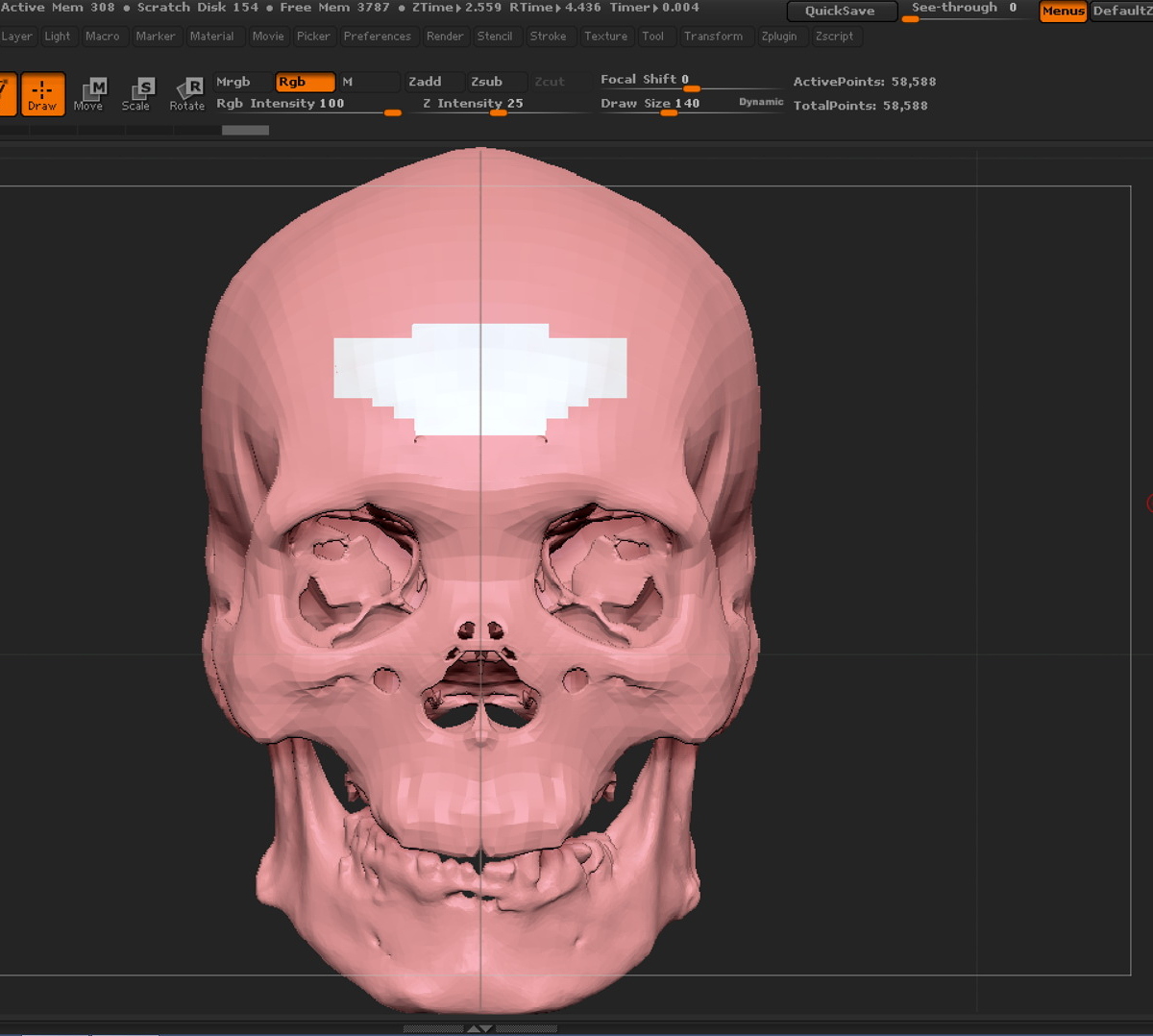Open the Material menu
Screen dimensions: 1153x1036
click(x=212, y=37)
